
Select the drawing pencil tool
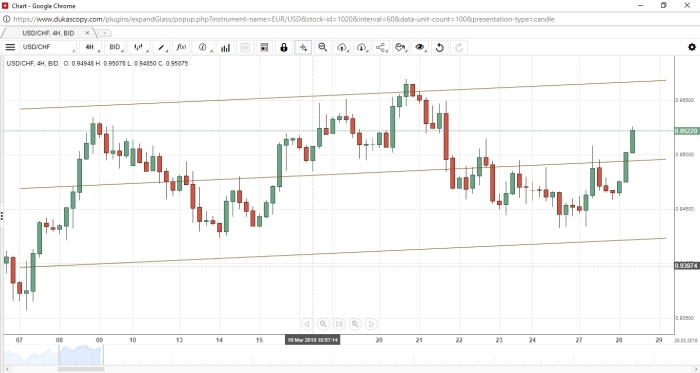162,47
